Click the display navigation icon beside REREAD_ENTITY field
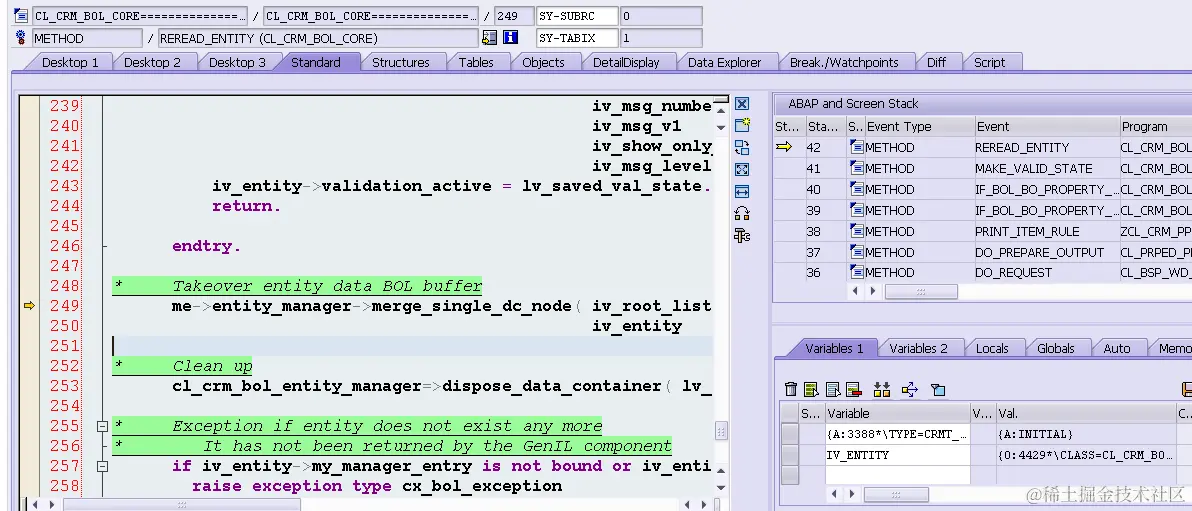Viewport: 1192px width, 511px height. pos(490,37)
